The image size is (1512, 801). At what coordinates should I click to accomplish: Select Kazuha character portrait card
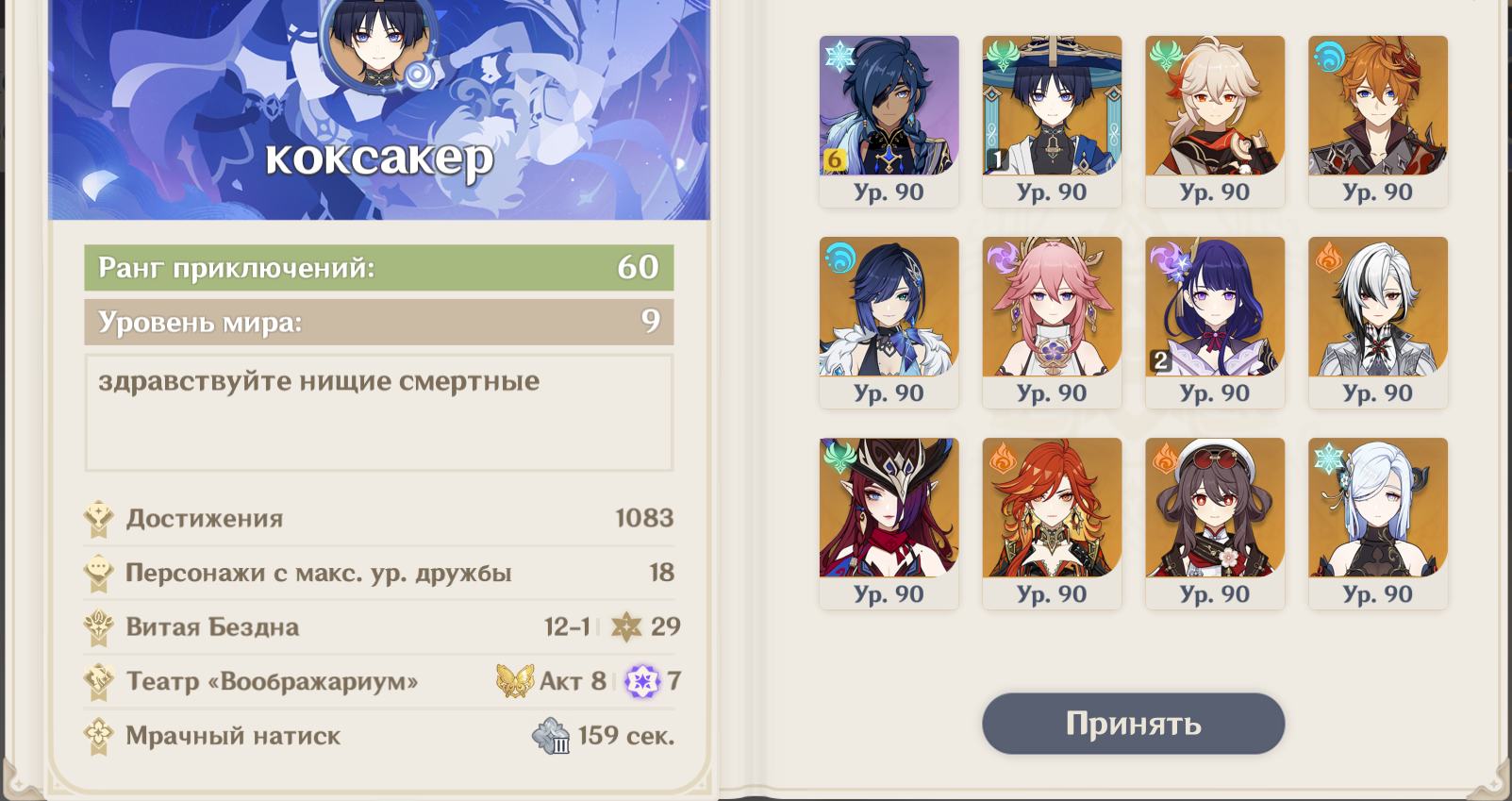tap(1215, 121)
